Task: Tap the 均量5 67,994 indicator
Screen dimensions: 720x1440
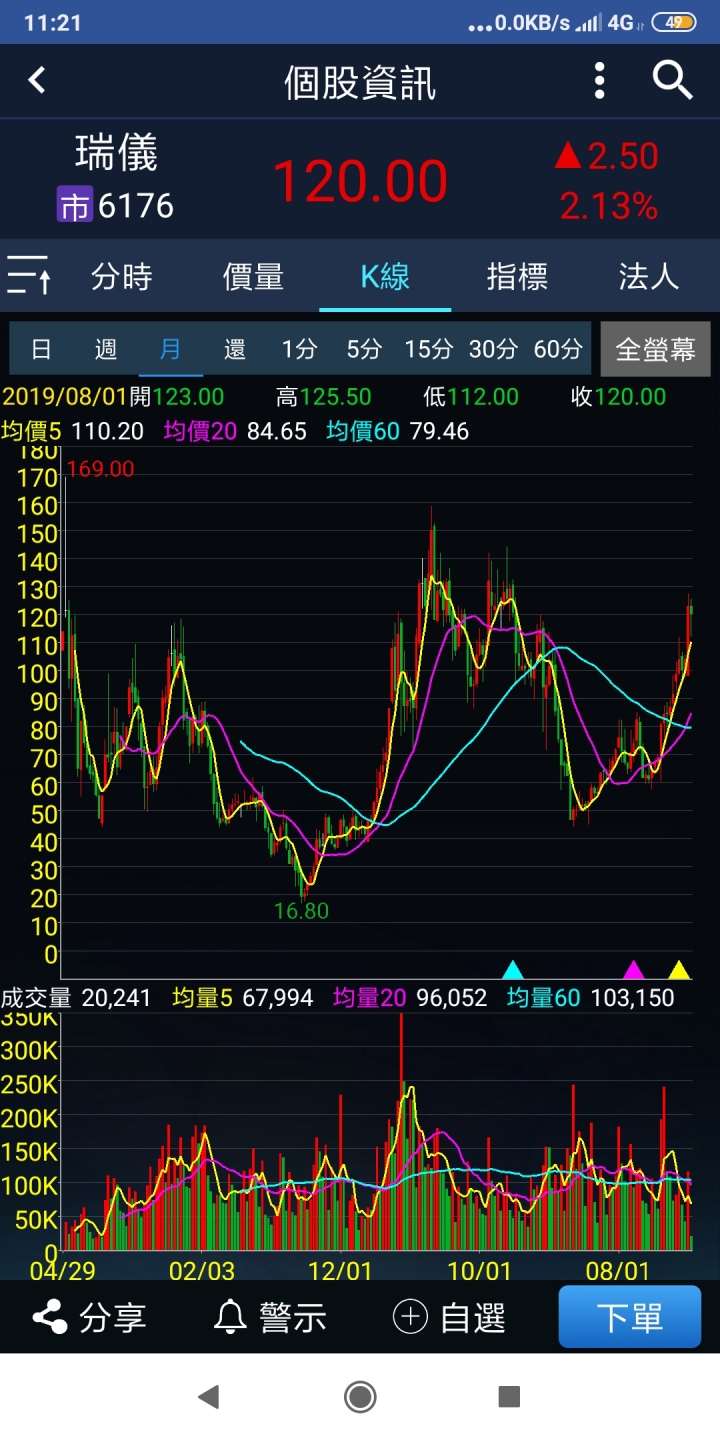Action: (x=243, y=997)
